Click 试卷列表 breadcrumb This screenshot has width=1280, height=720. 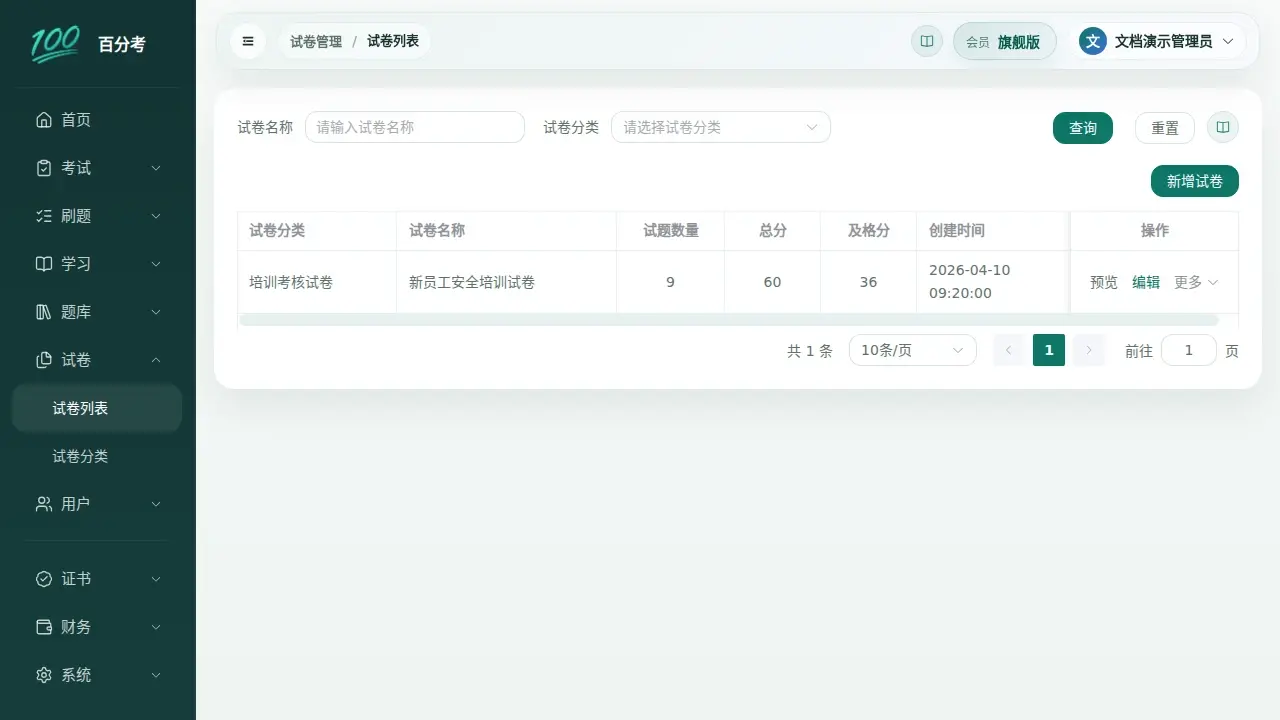click(393, 41)
